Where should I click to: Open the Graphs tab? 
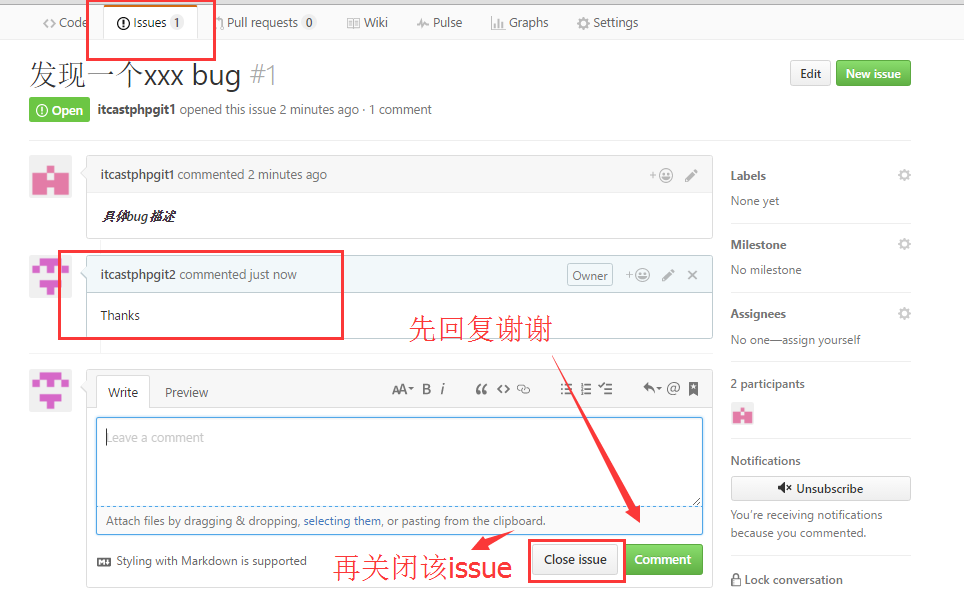[520, 23]
